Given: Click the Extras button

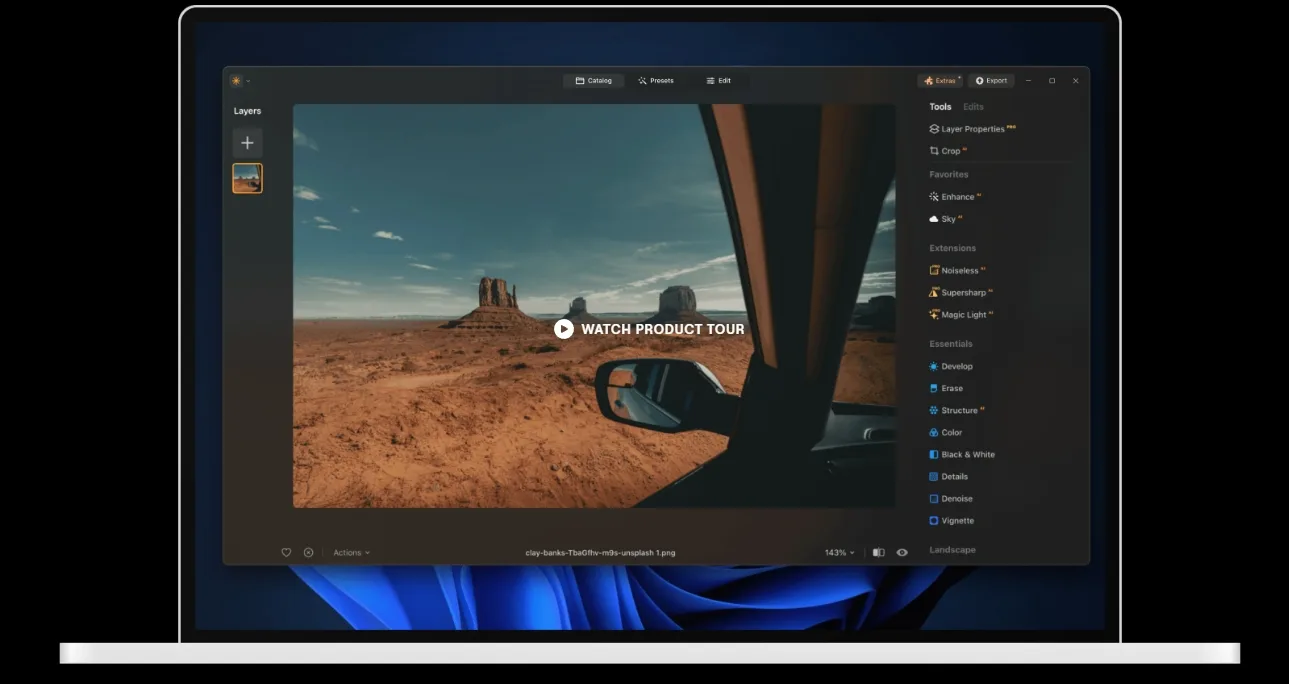Looking at the screenshot, I should [x=940, y=81].
